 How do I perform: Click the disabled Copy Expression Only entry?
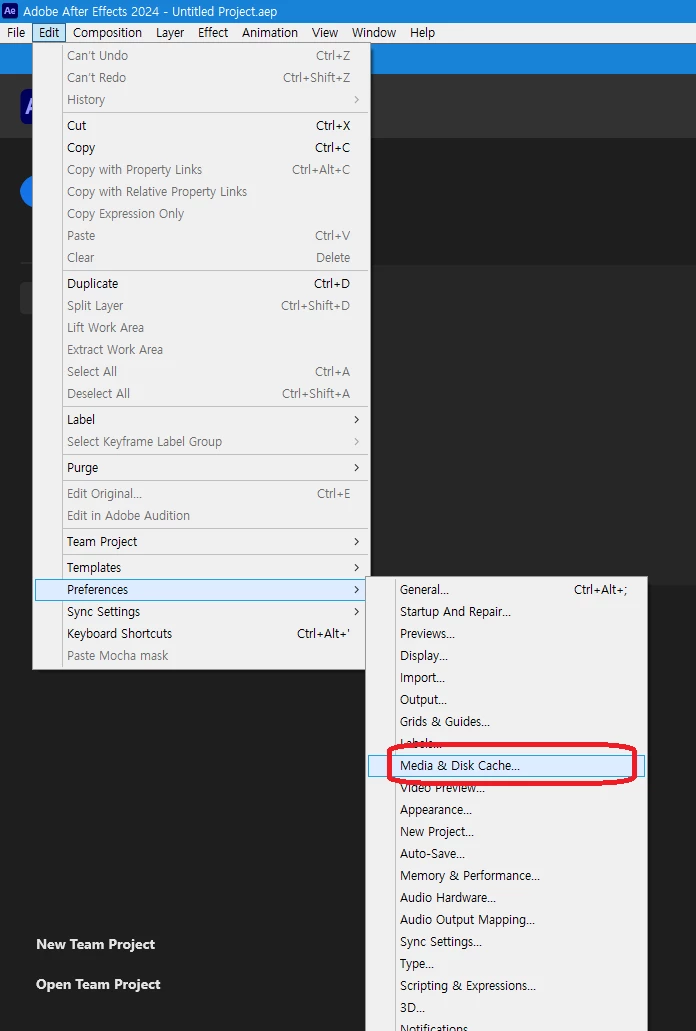(x=201, y=214)
